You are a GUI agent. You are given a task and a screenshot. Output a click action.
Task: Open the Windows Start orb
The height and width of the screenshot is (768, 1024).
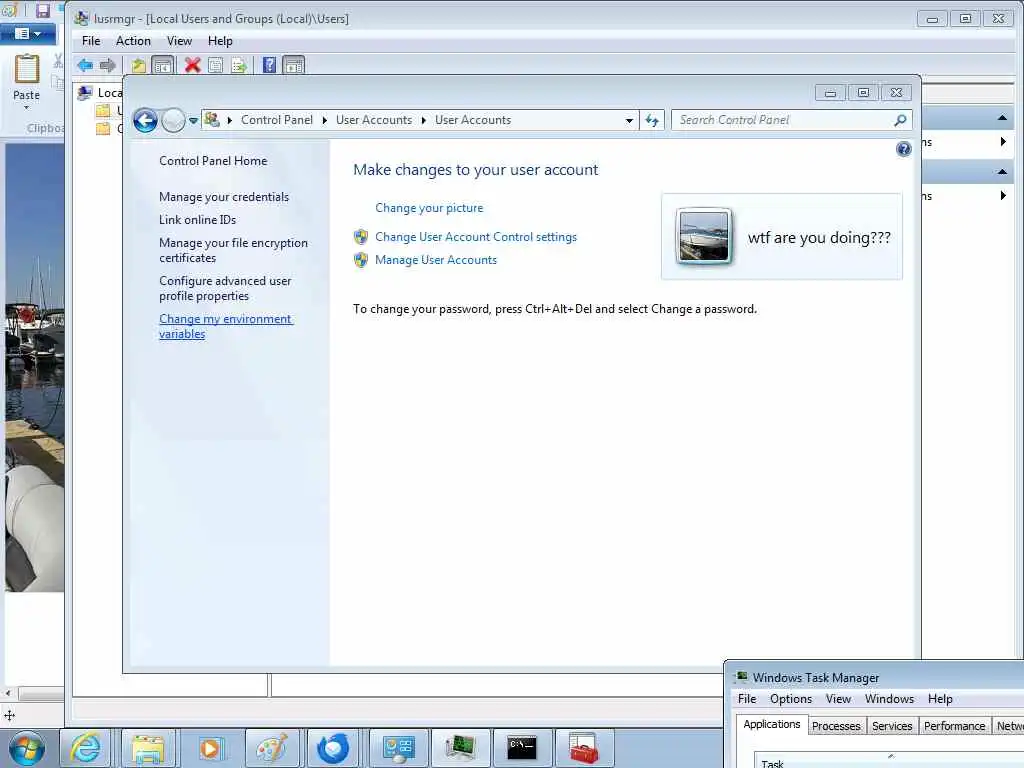(x=27, y=748)
